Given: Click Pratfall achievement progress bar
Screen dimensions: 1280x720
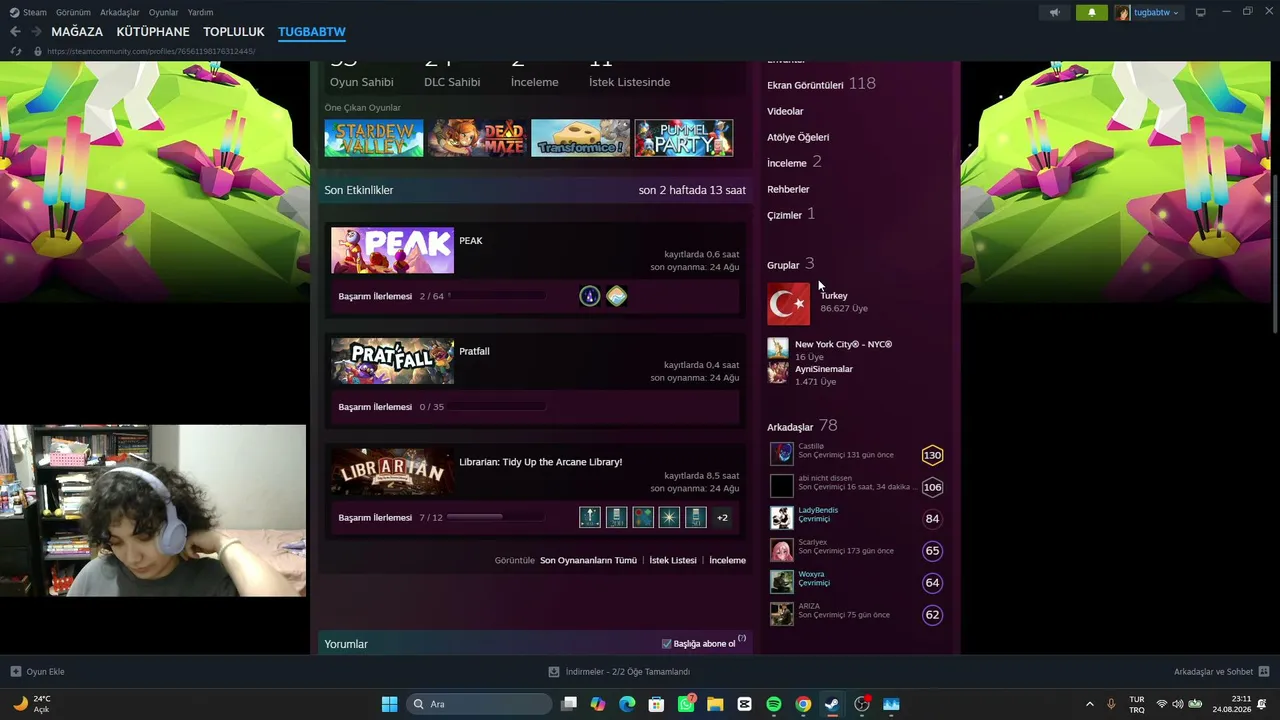Looking at the screenshot, I should coord(497,407).
